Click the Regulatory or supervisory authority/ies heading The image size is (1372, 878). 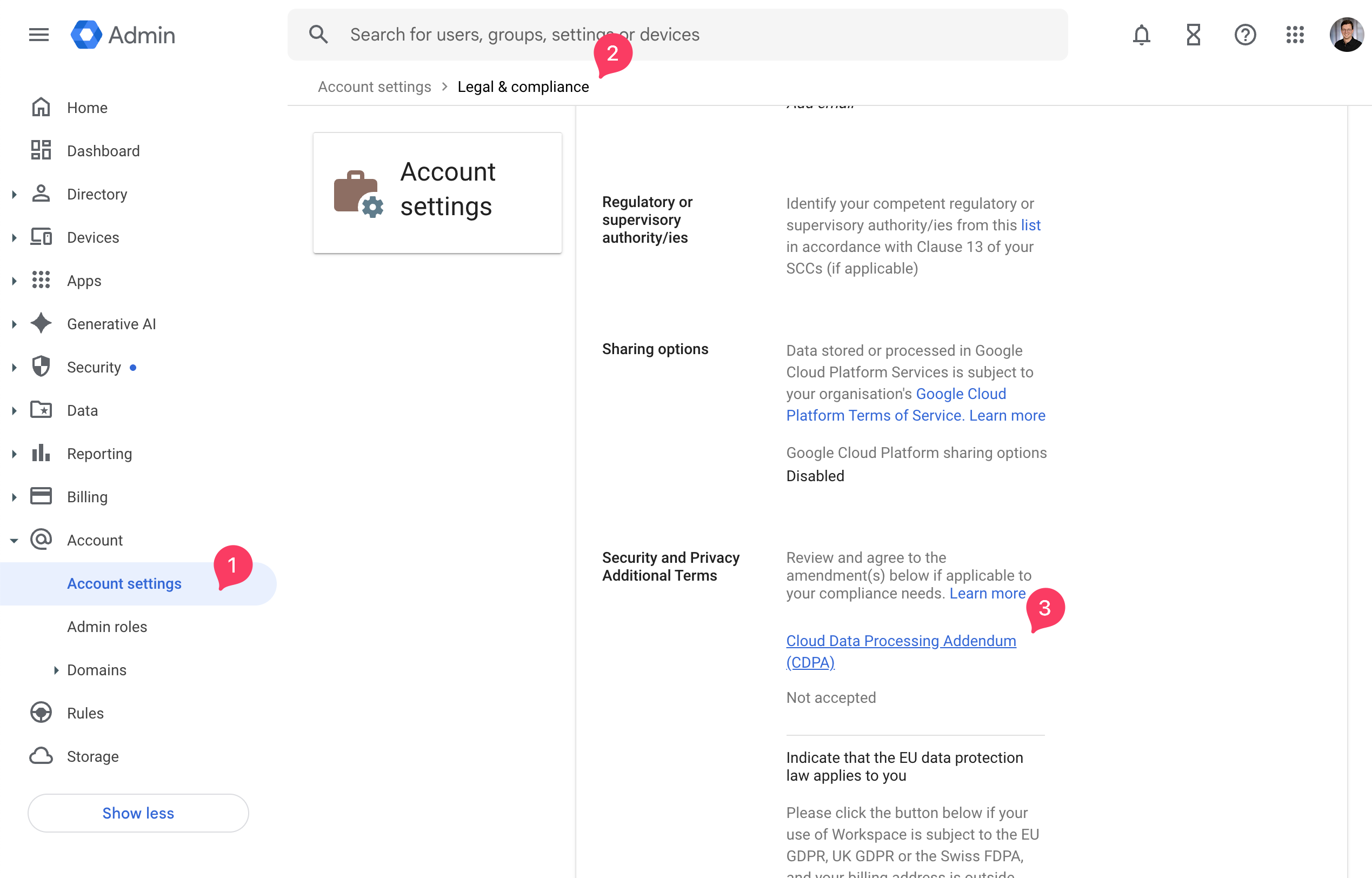(647, 219)
